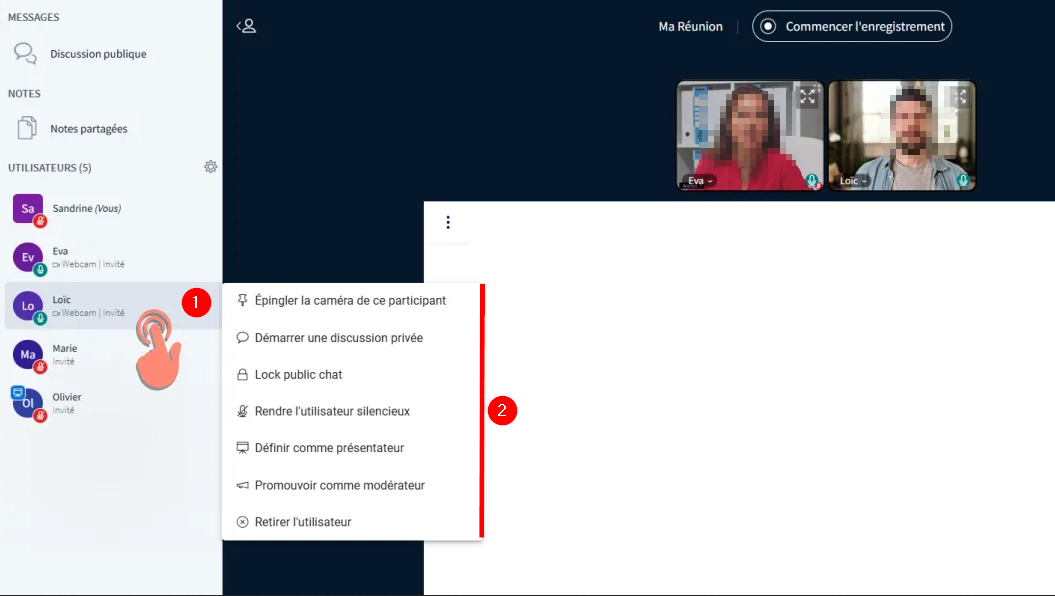This screenshot has height=596, width=1055.
Task: Open the three-dot presentation options menu
Action: pos(448,222)
